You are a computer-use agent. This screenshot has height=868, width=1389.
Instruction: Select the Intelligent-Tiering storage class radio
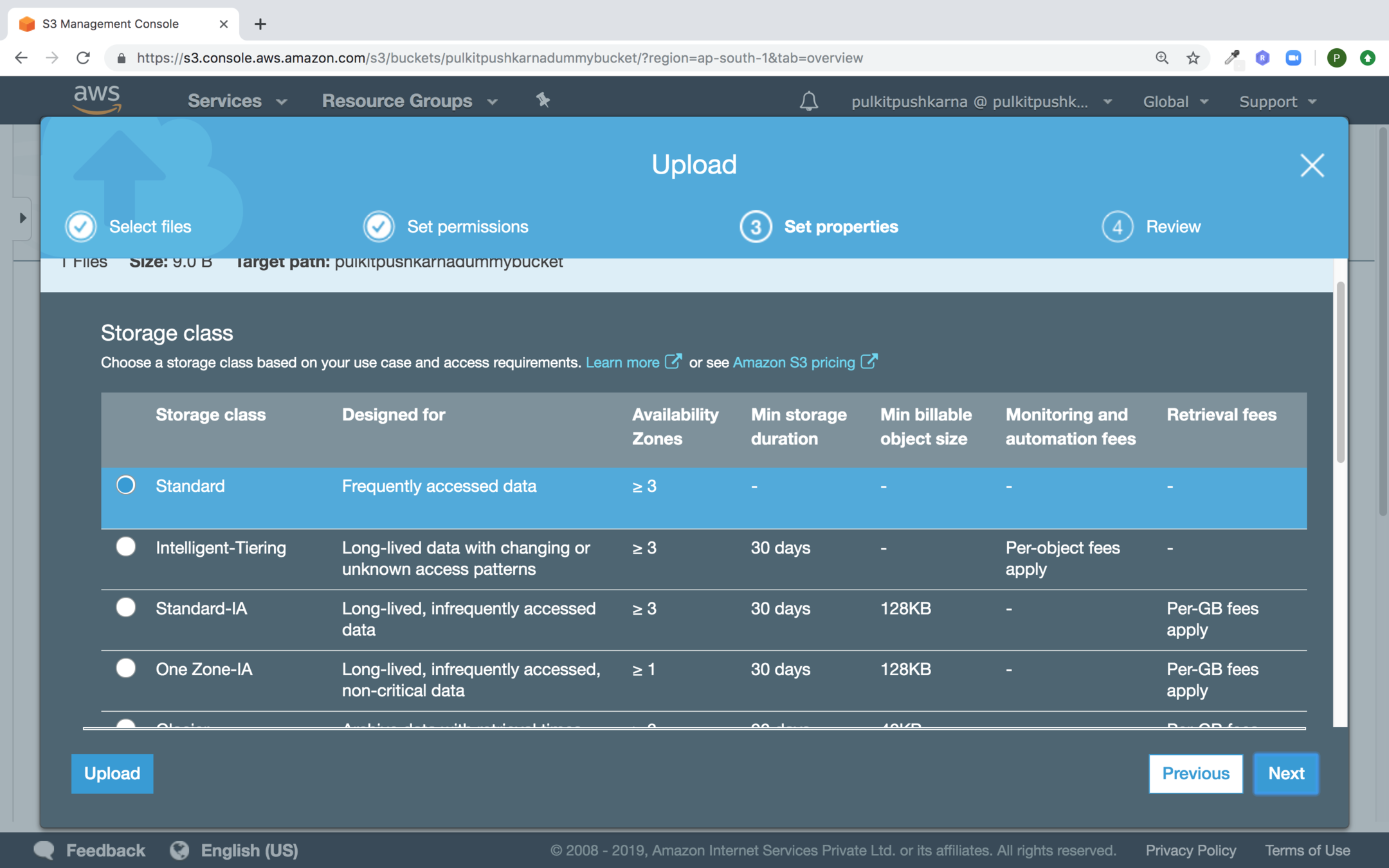(126, 547)
